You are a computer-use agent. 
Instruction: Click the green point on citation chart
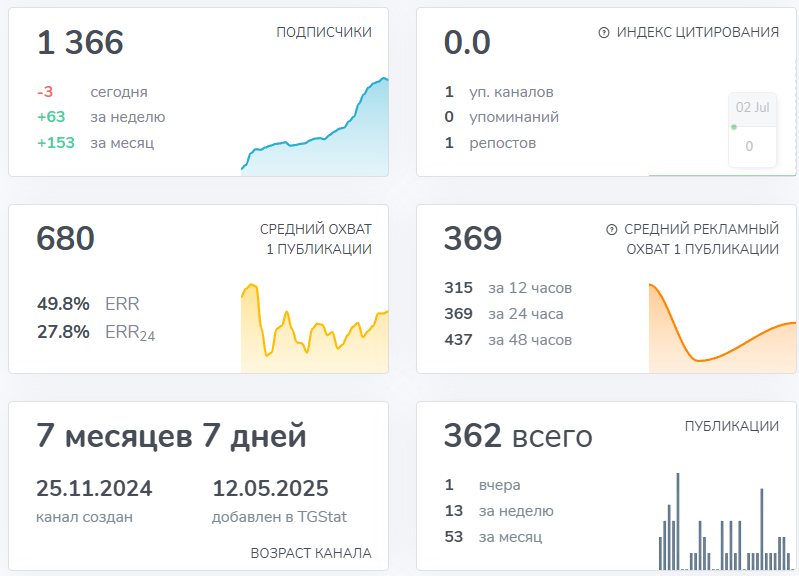(734, 127)
